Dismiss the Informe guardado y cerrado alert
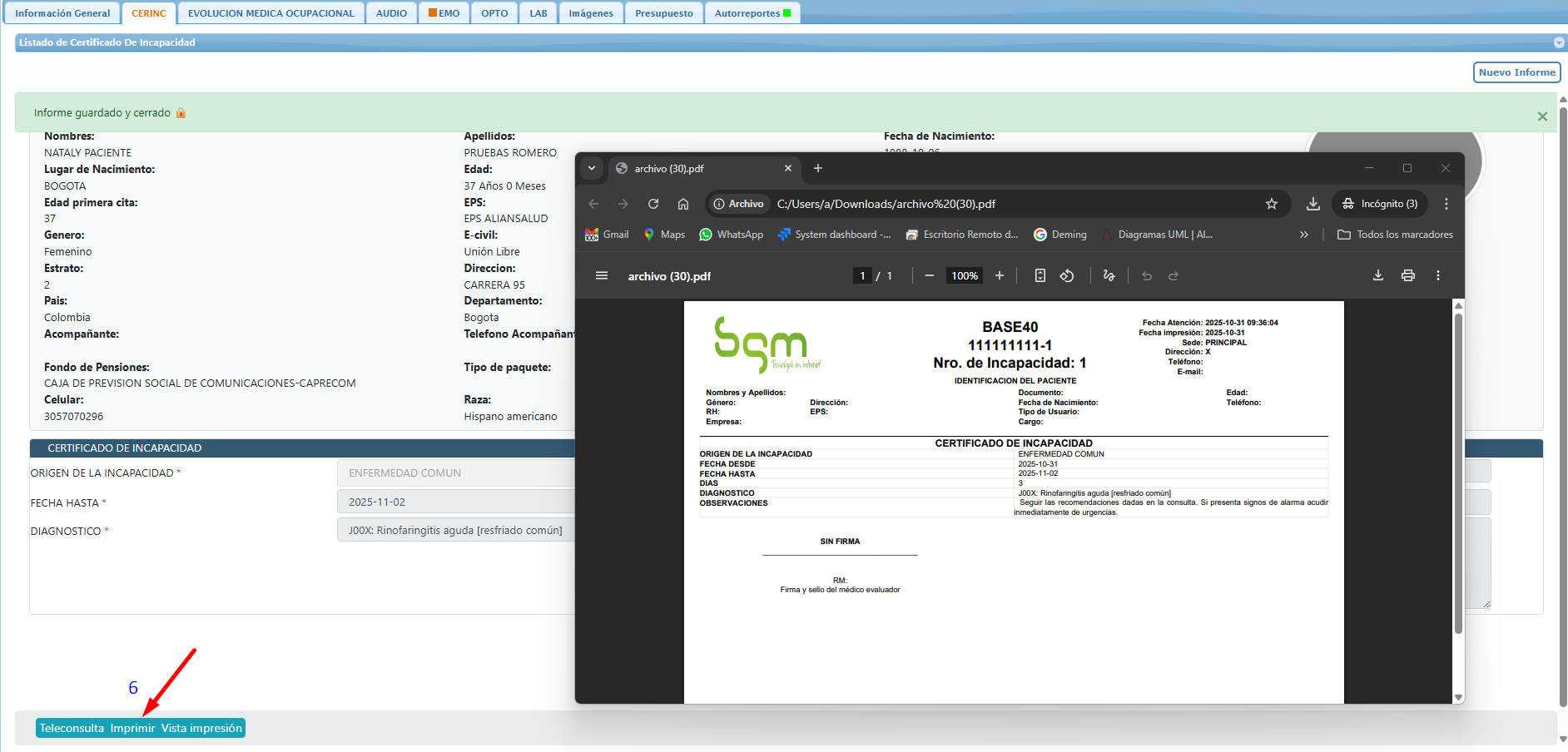This screenshot has height=752, width=1568. pos(1542,116)
